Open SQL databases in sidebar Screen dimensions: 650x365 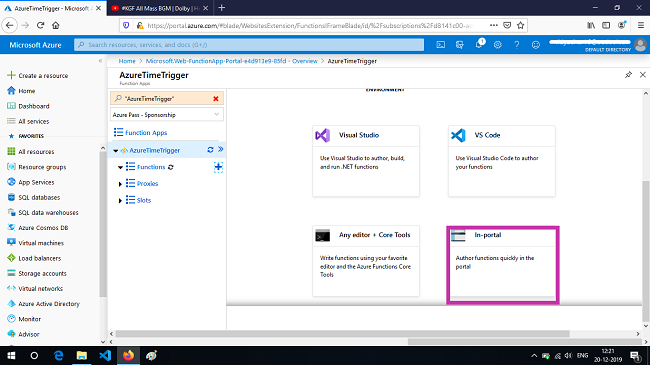click(34, 197)
